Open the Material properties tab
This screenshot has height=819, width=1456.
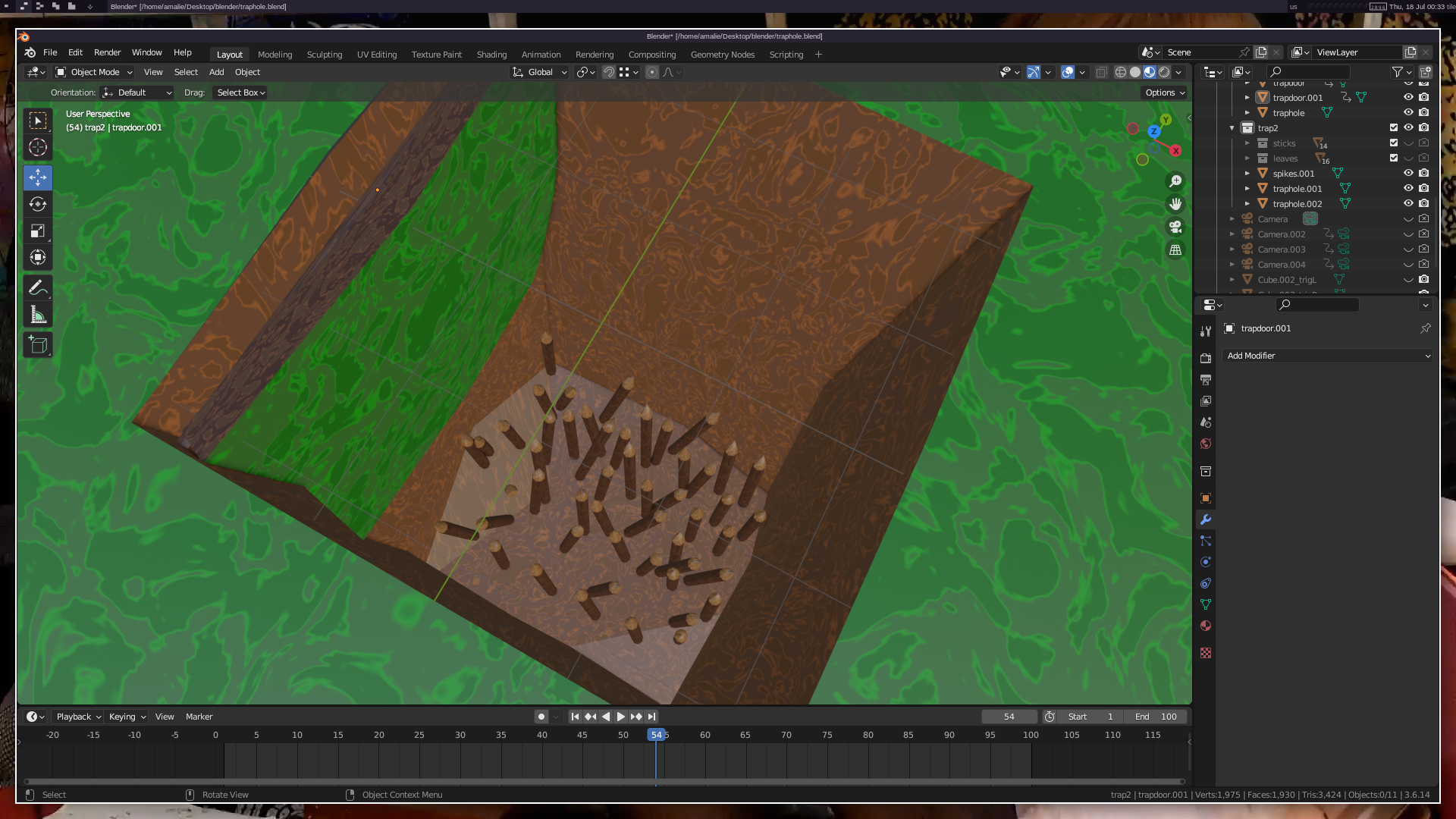point(1206,626)
